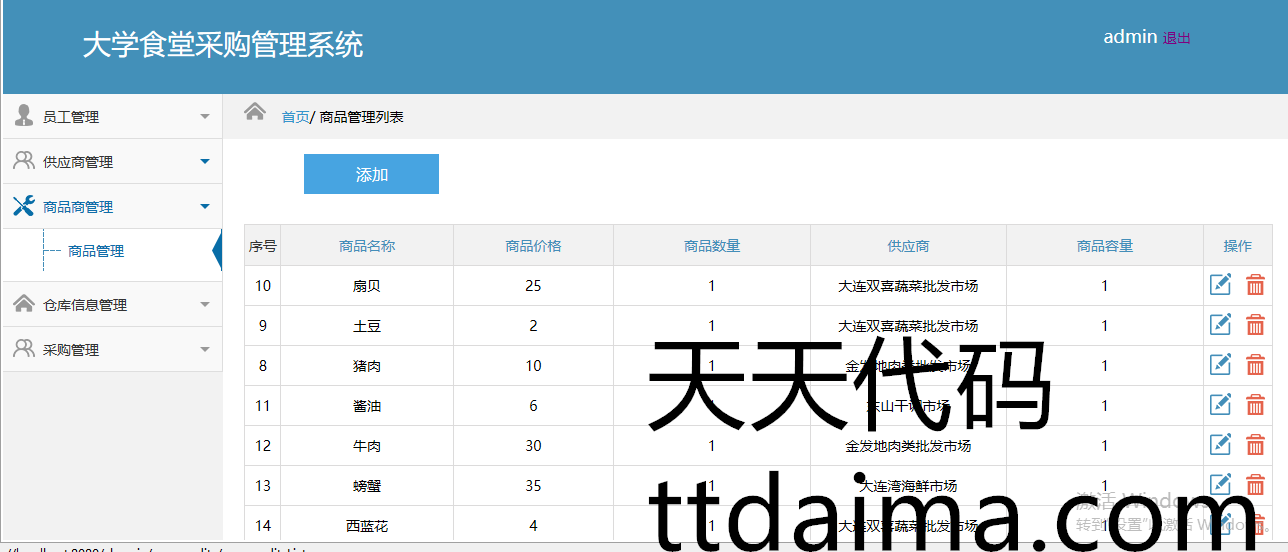
Task: Click the 商品价格 column header
Action: tap(533, 246)
